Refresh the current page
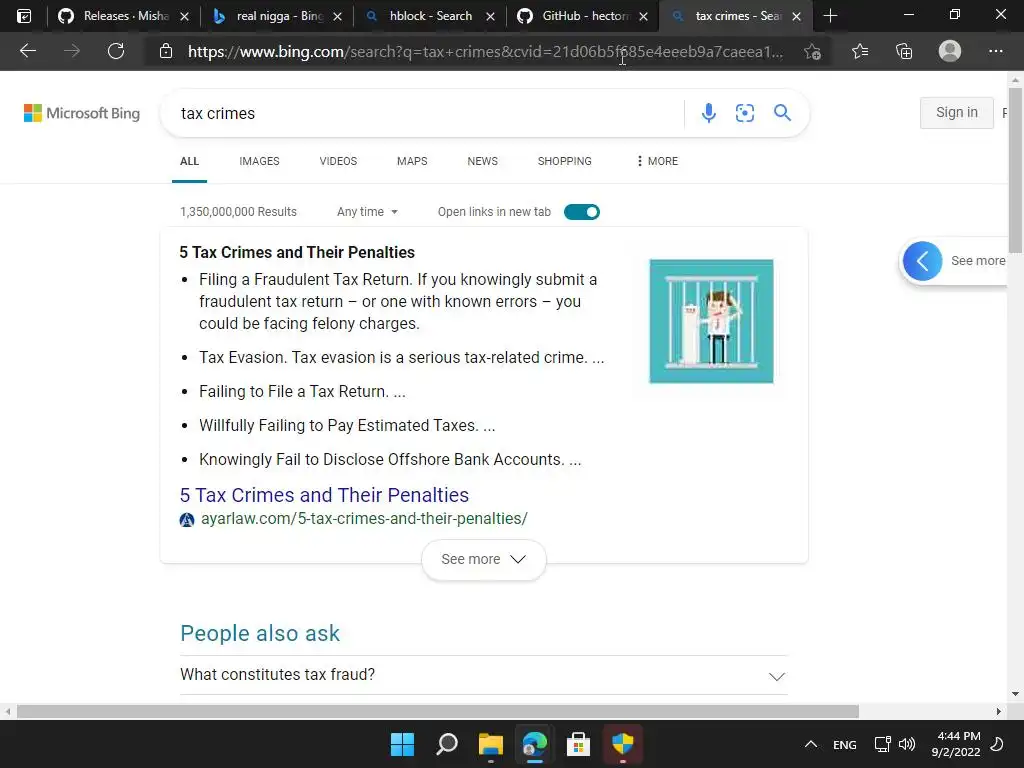 [x=116, y=51]
